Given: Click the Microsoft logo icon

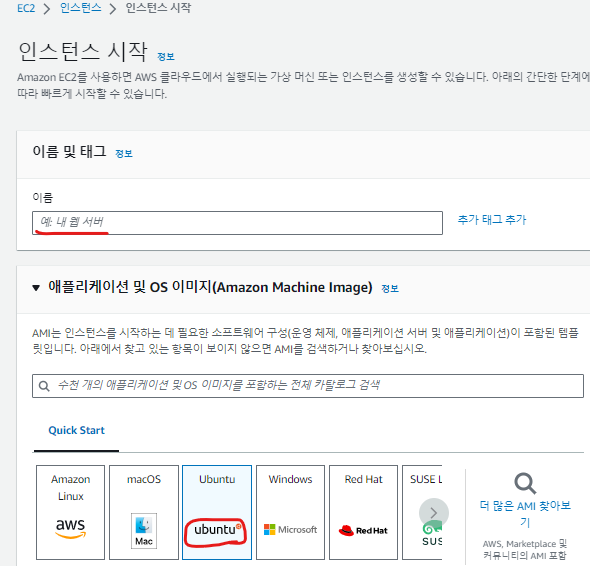Looking at the screenshot, I should tap(290, 529).
